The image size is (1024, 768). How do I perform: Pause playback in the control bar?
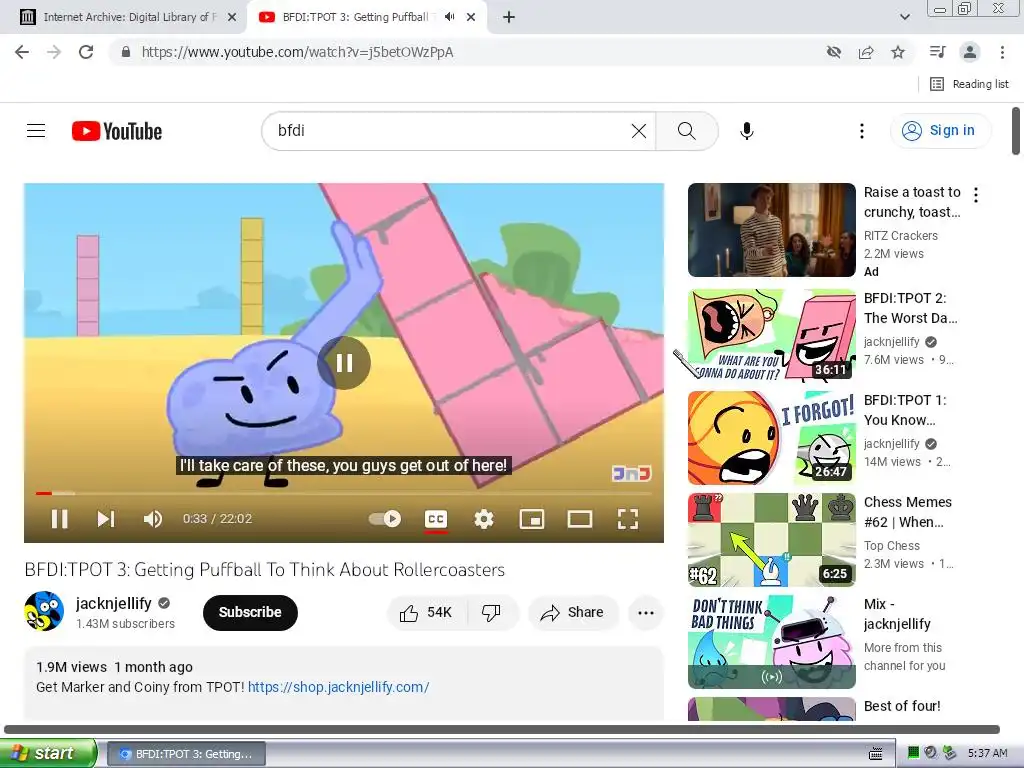point(59,519)
